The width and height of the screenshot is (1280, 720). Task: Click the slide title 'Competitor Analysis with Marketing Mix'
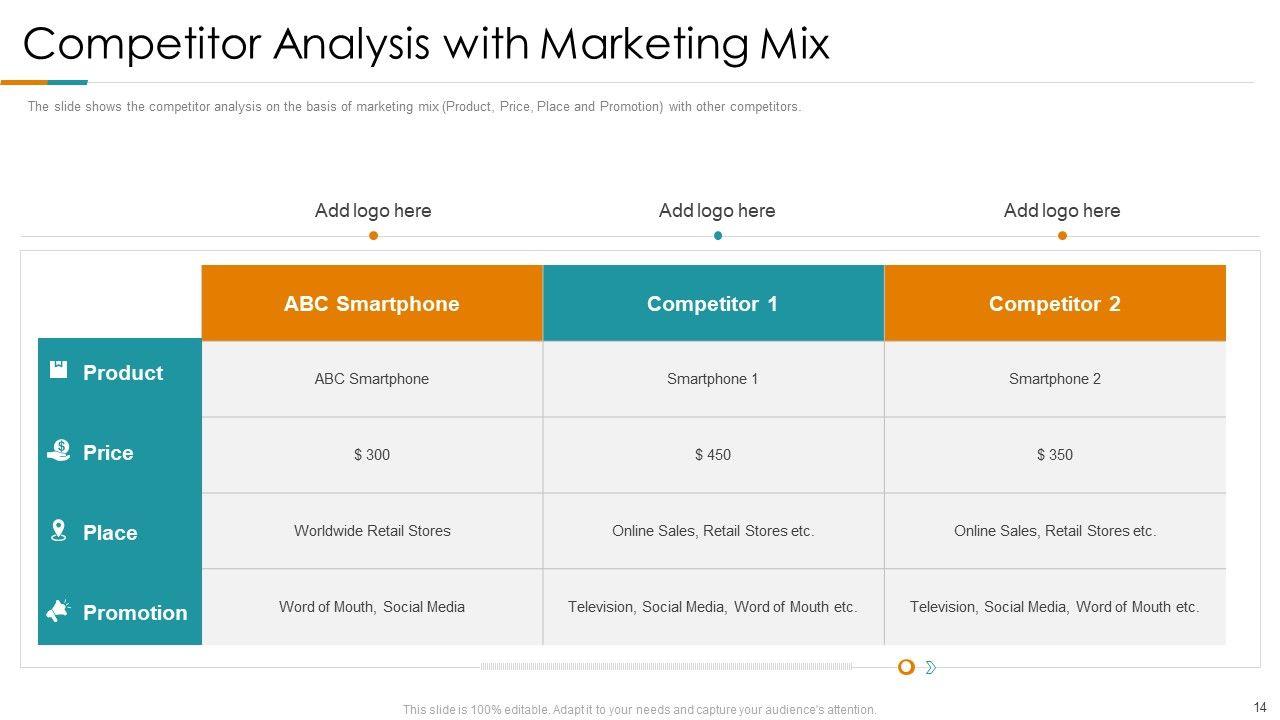tap(426, 45)
